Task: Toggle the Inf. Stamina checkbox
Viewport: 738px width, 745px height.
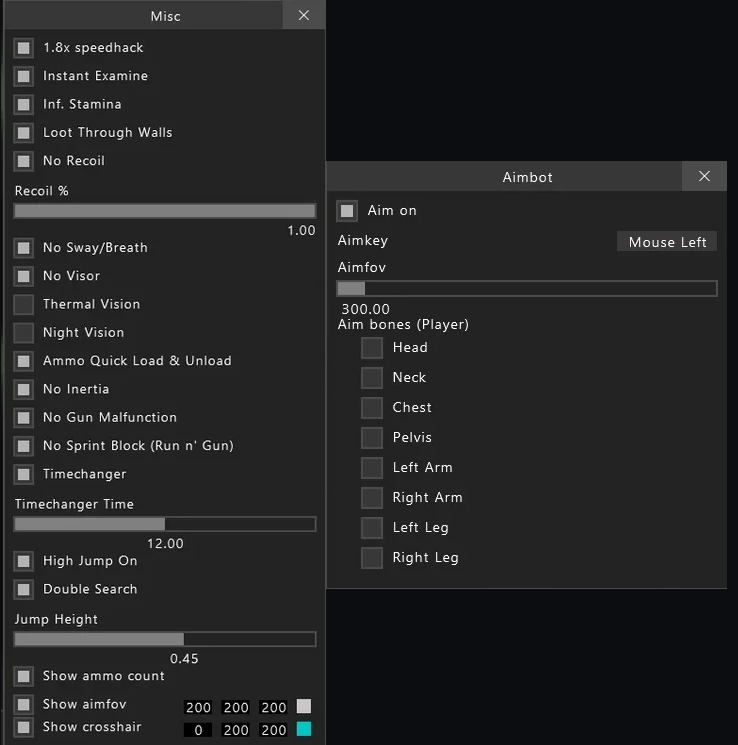Action: [23, 105]
